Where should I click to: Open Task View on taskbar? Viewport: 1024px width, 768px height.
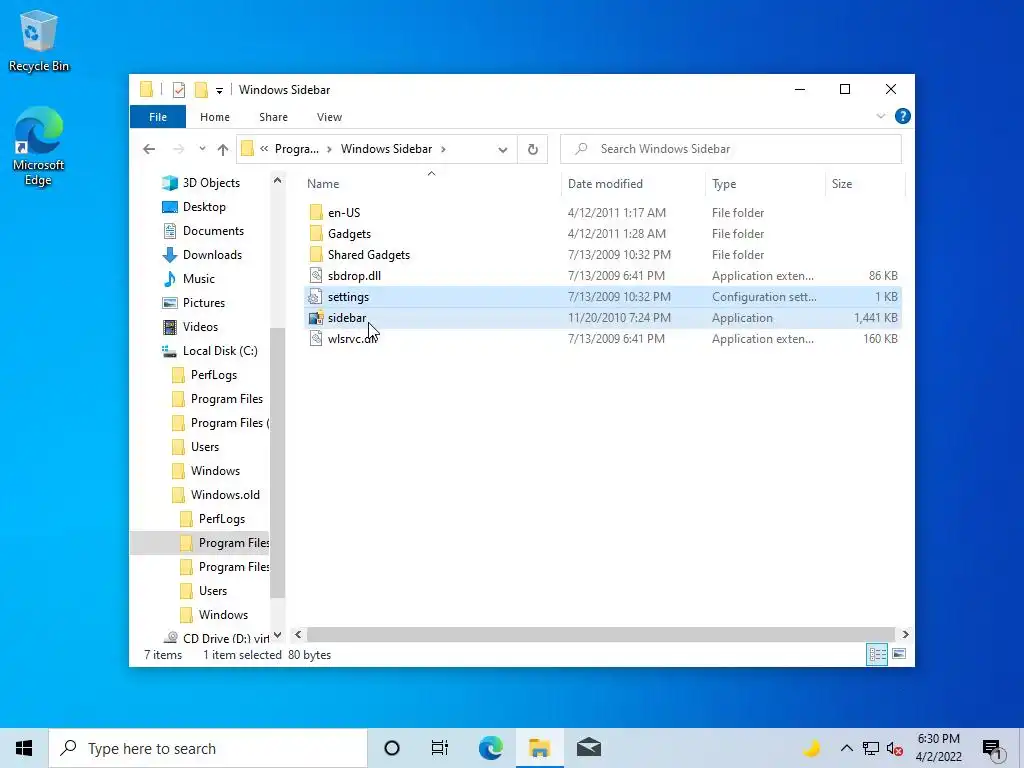[x=440, y=748]
